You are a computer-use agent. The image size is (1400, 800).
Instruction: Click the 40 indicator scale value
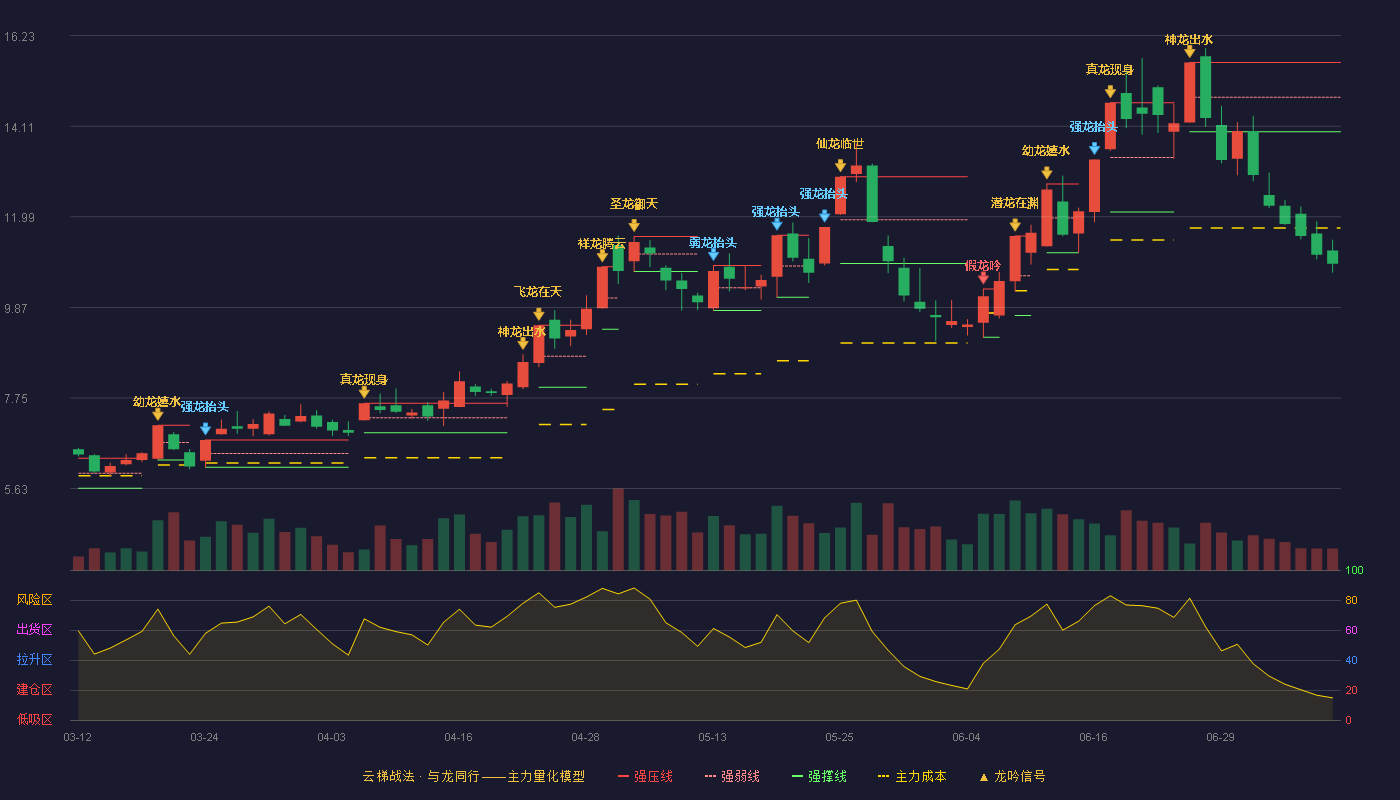(1351, 661)
